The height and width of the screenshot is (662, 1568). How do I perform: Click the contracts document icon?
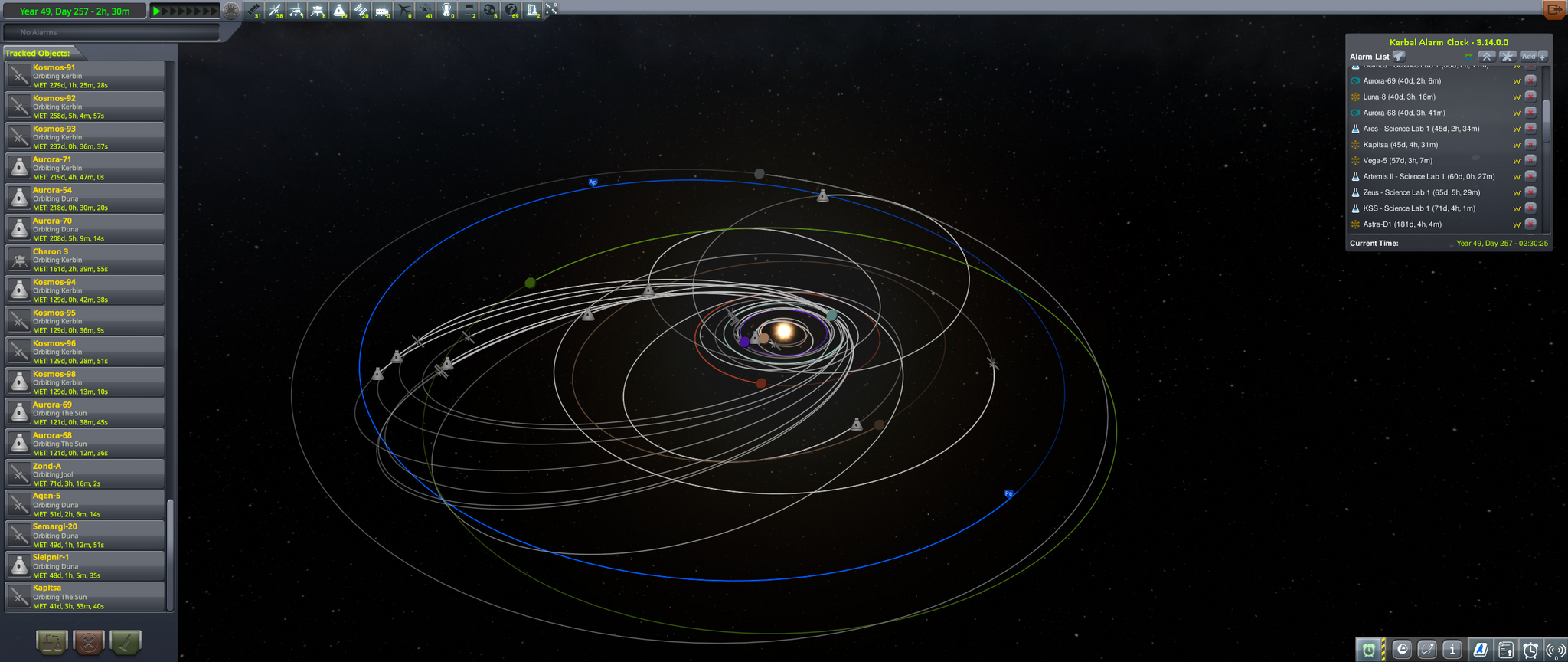(1505, 650)
